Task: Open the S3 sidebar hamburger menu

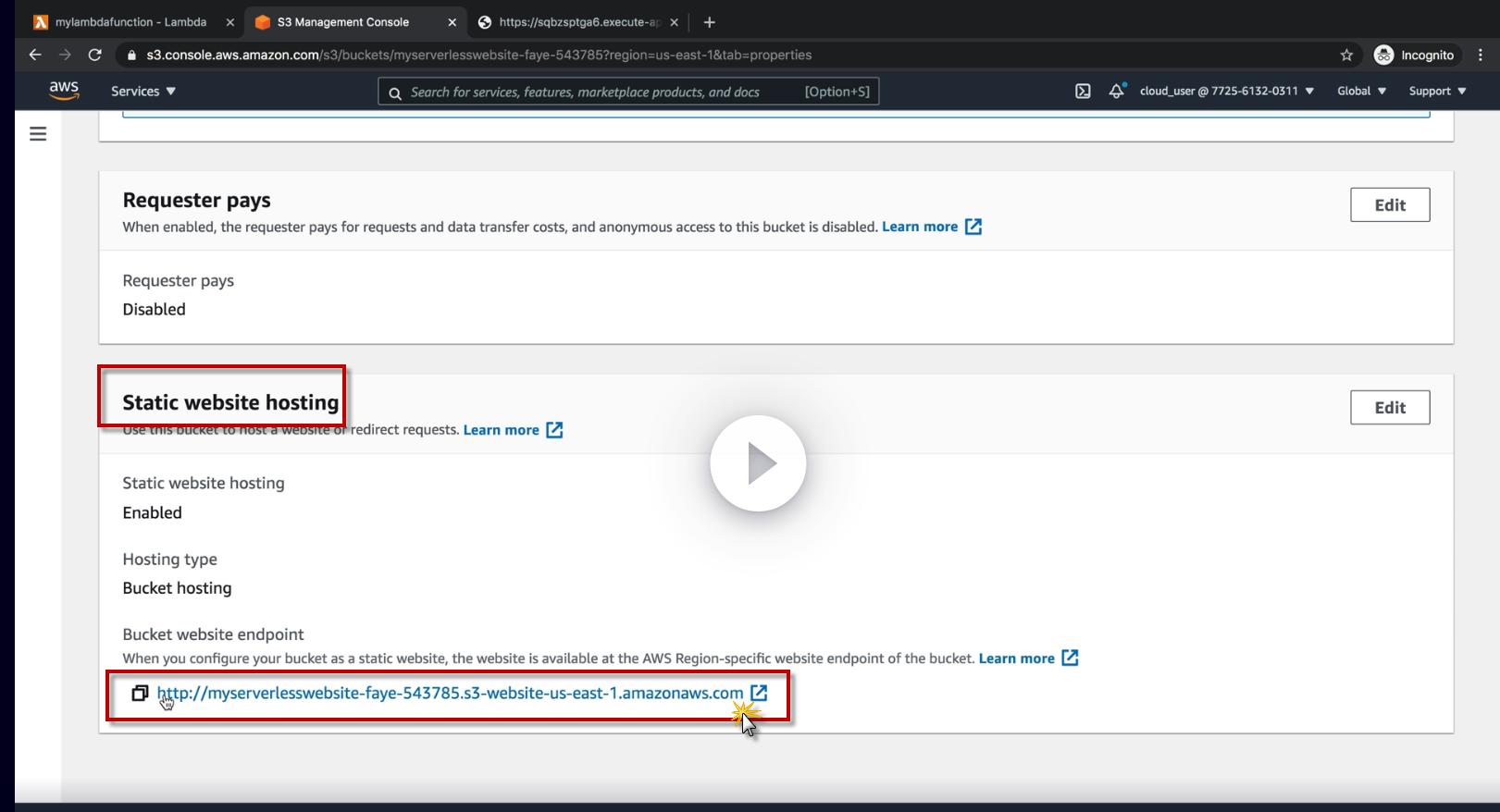Action: tap(38, 134)
